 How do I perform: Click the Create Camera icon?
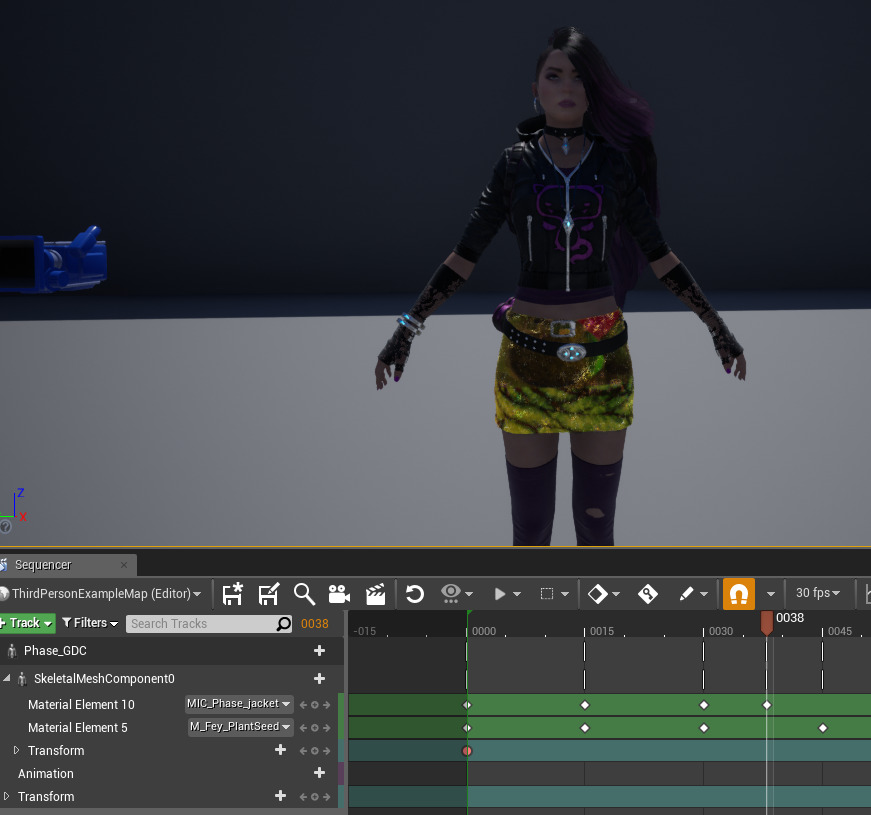pos(339,594)
